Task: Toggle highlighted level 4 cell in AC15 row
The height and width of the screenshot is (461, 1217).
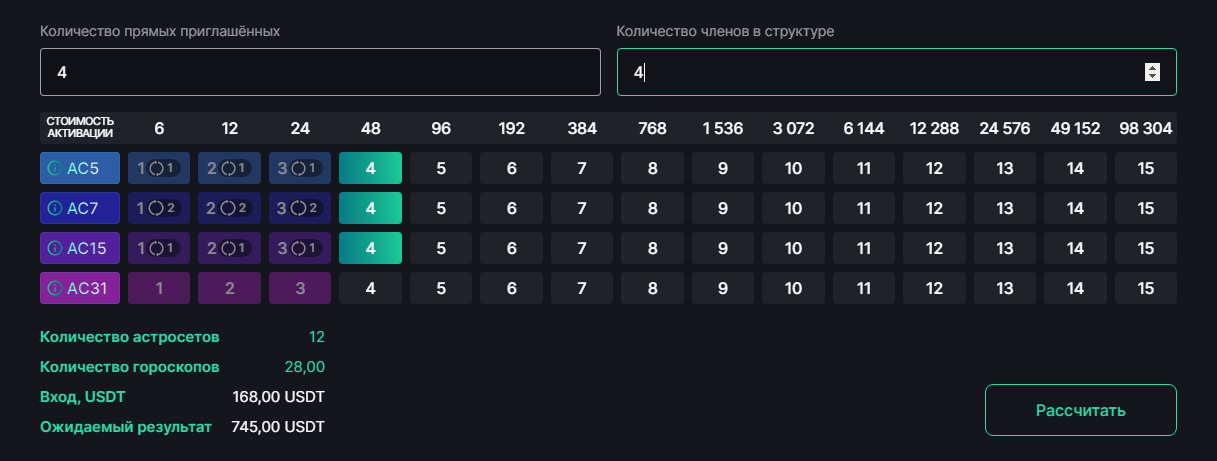Action: (371, 249)
